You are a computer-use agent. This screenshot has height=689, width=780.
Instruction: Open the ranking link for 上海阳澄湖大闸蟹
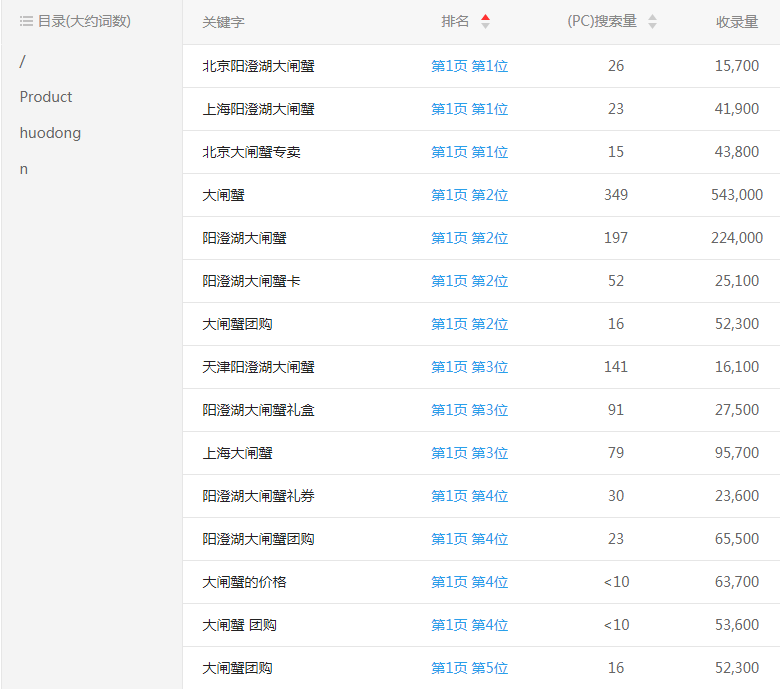(x=469, y=109)
